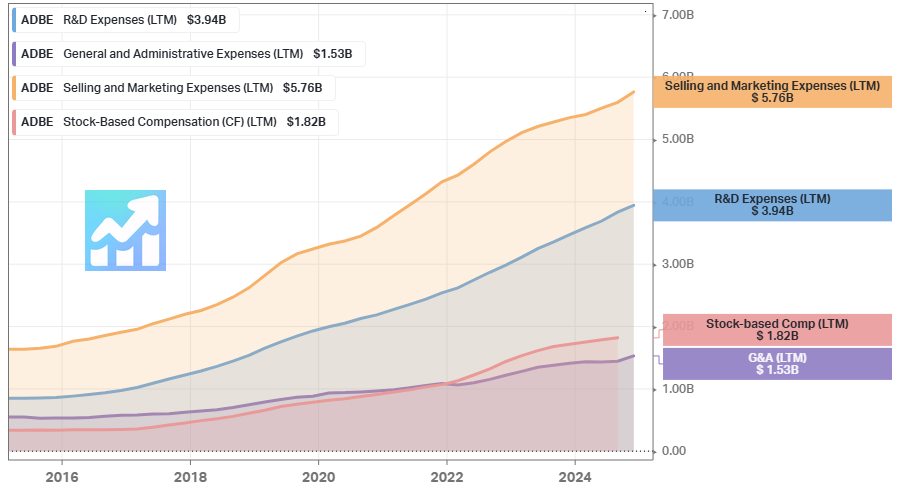Click the 2018 x-axis label

click(x=190, y=477)
